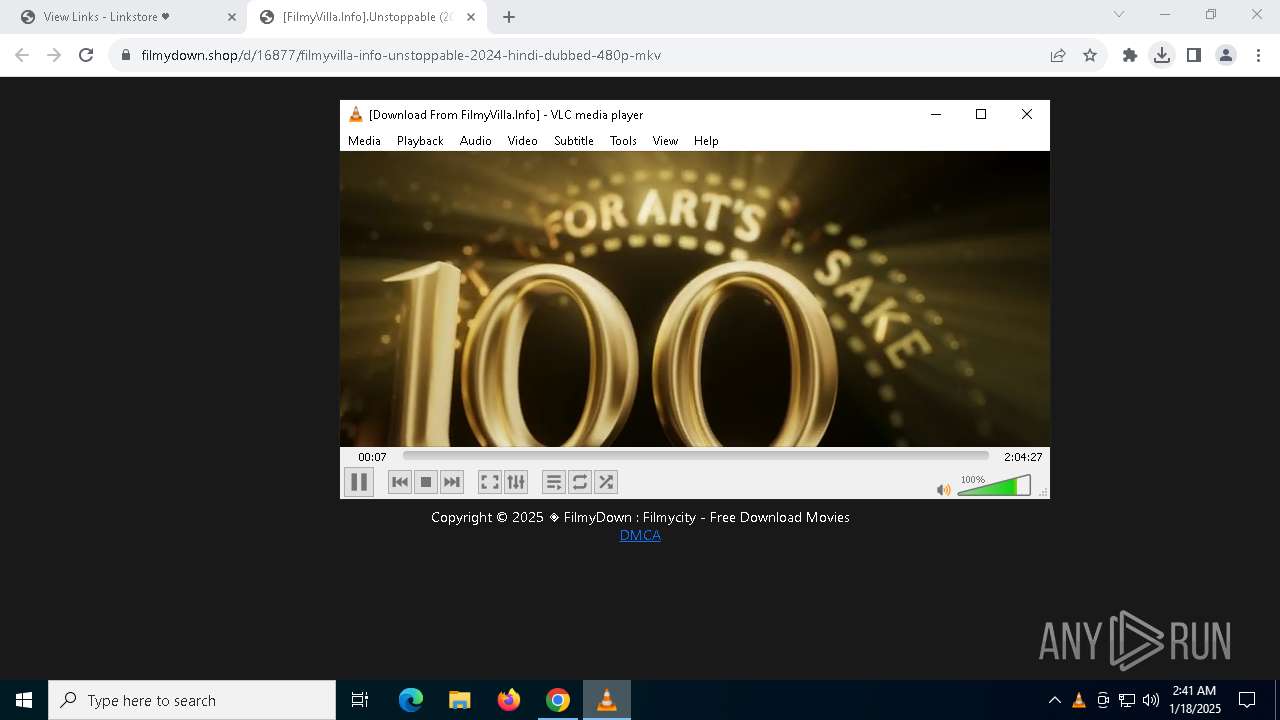View site information lock icon
This screenshot has width=1280, height=720.
(126, 55)
